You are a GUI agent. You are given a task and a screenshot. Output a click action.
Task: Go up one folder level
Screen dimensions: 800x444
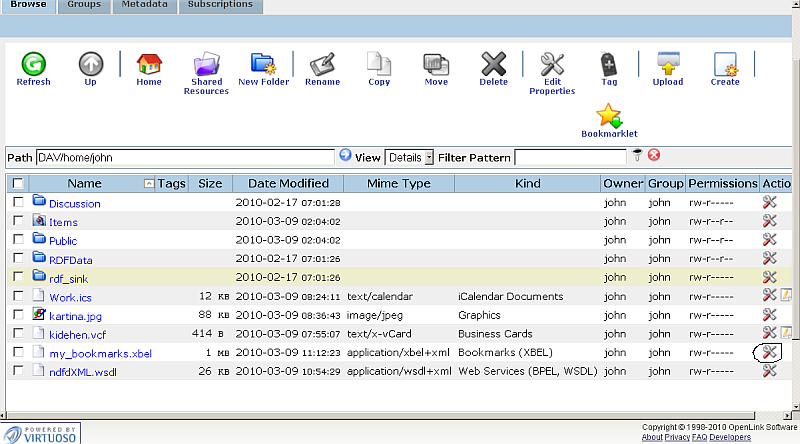click(91, 64)
